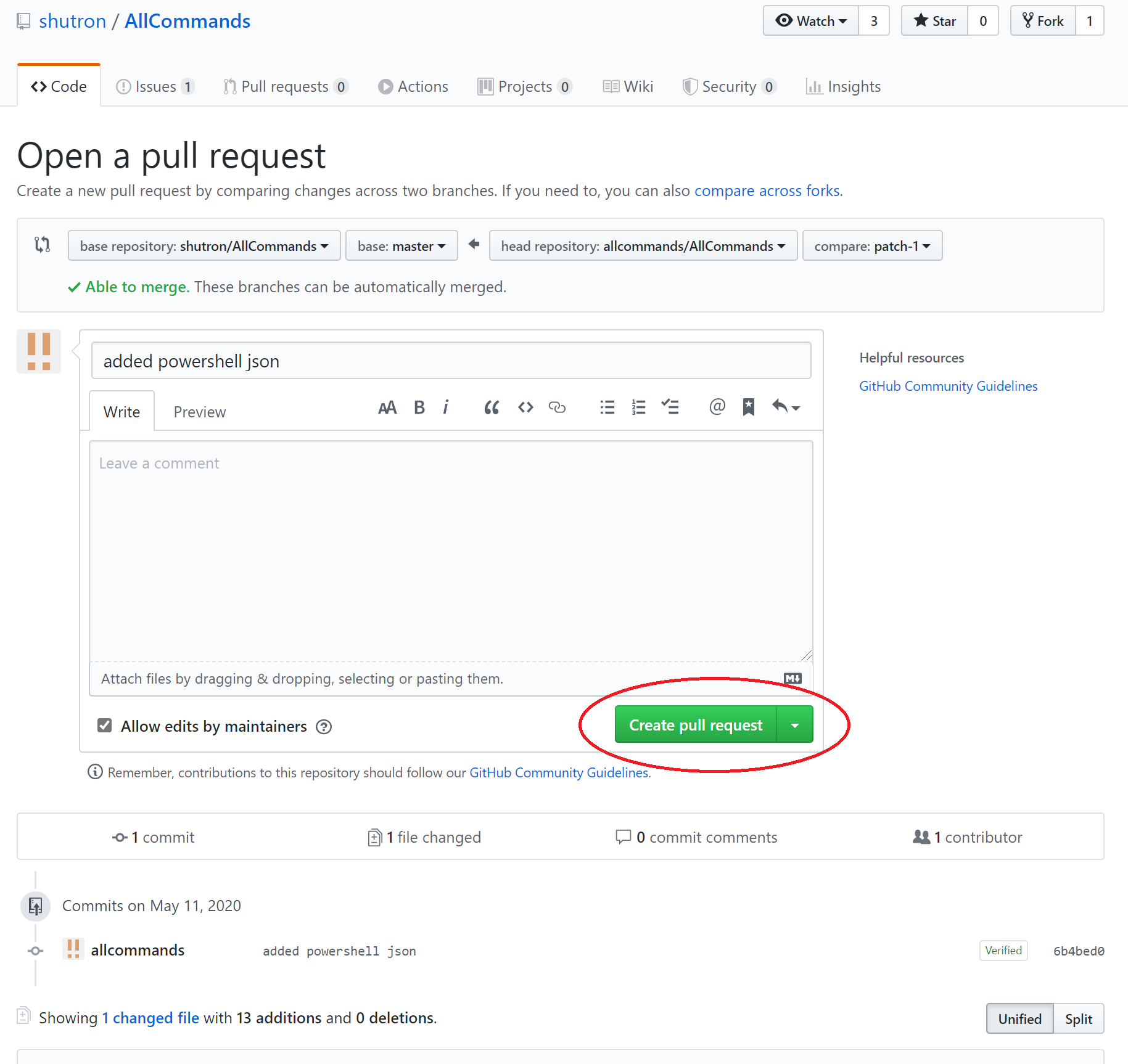Screen dimensions: 1128x1064
Task: Add a numbered list
Action: 639,407
